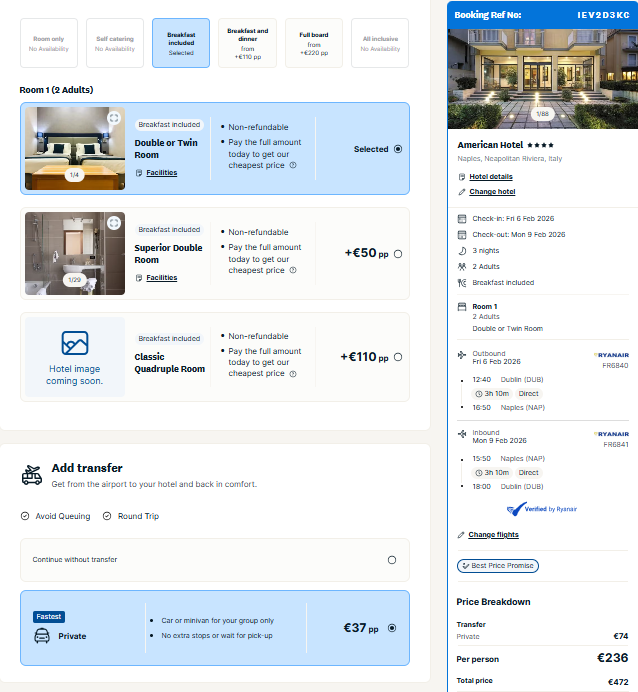Click the transfer shuttle bus icon

point(32,475)
